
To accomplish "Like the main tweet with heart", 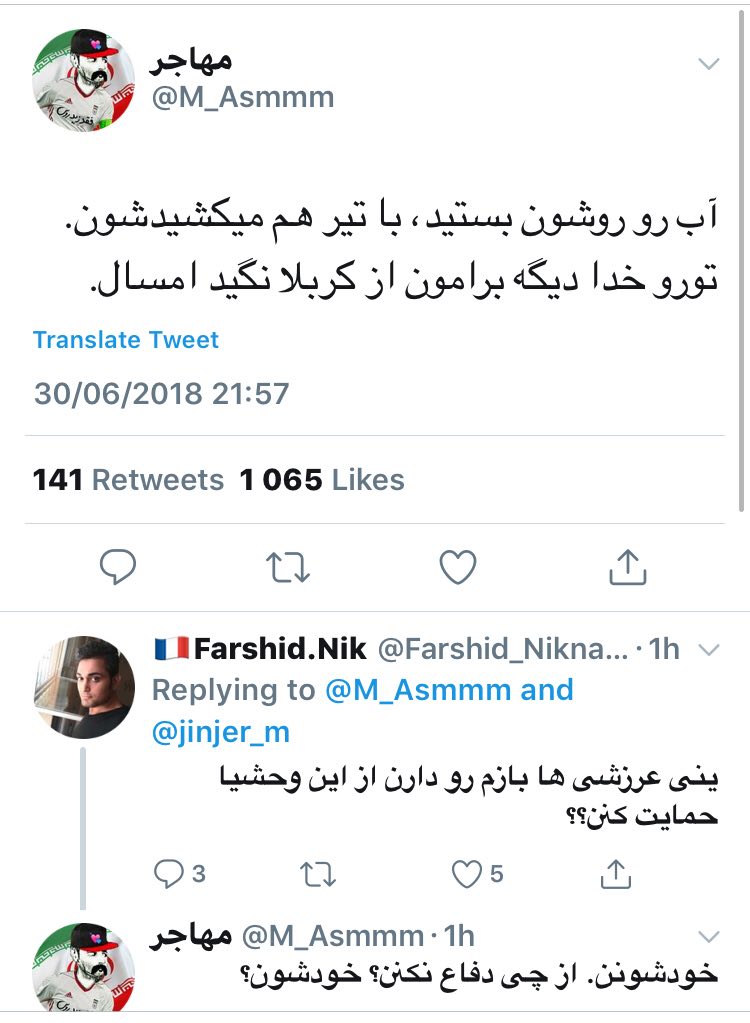I will click(x=458, y=568).
